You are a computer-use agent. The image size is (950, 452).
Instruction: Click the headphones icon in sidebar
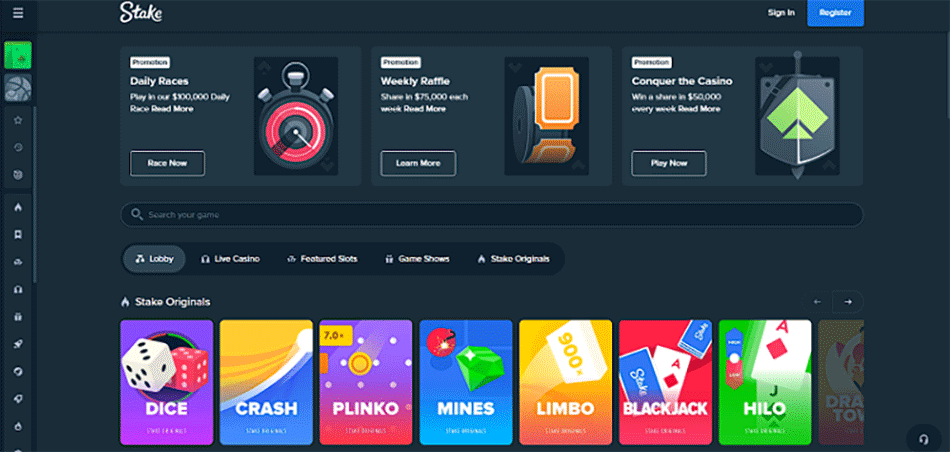(x=18, y=290)
